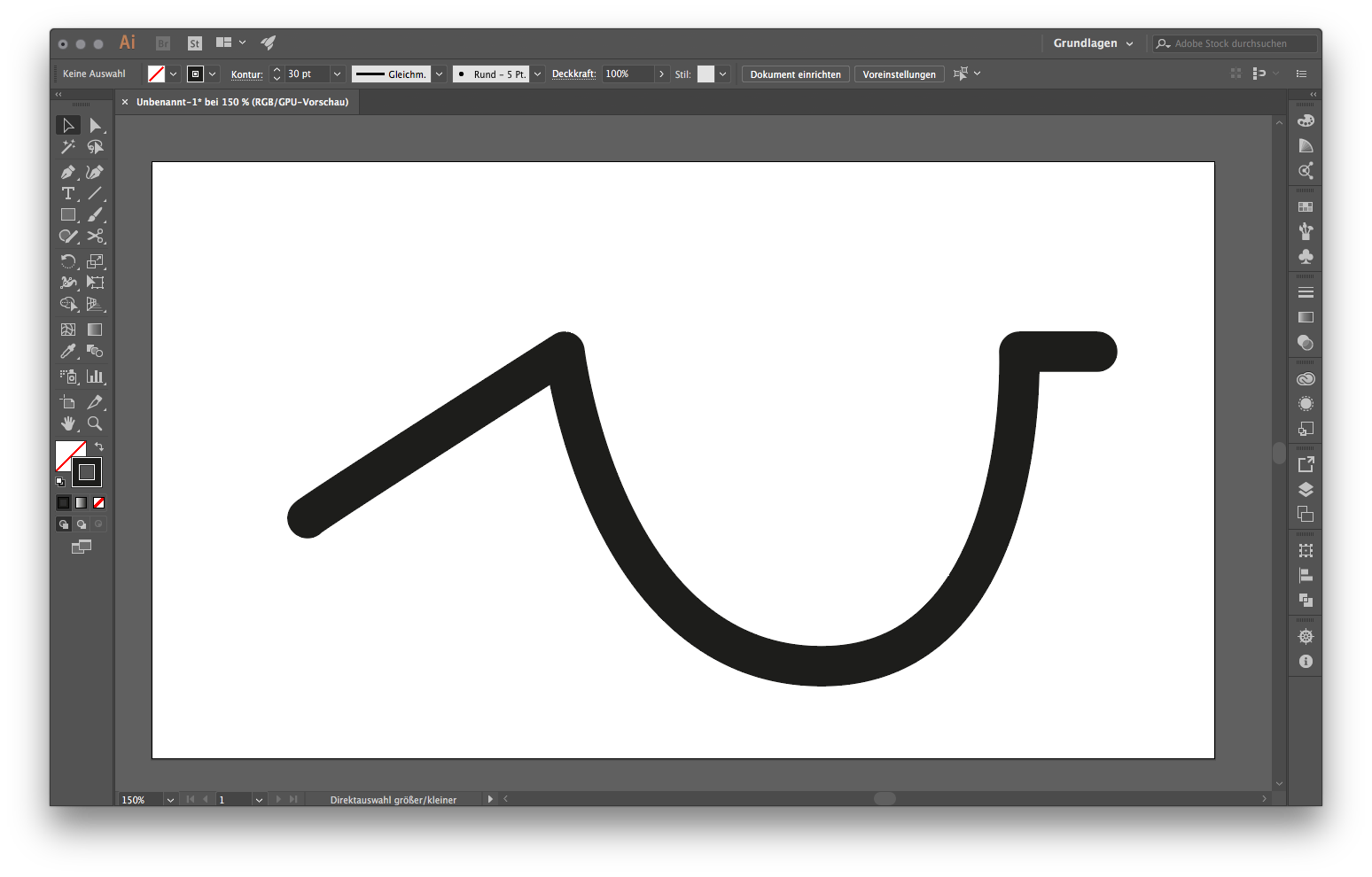Open the Creative Cloud Libraries panel

click(x=1306, y=378)
